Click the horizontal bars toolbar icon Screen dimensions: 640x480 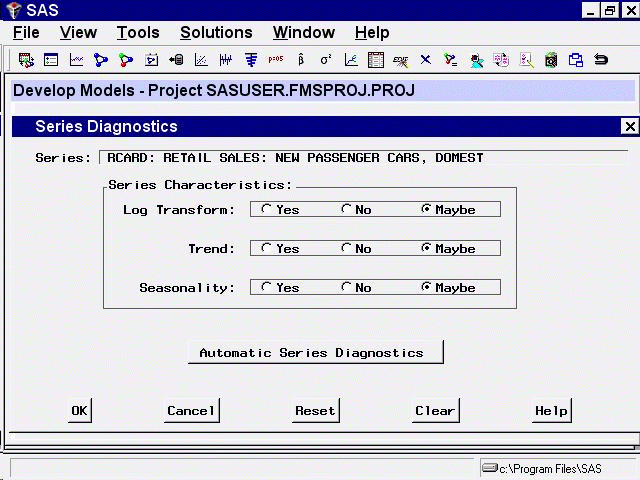(251, 60)
